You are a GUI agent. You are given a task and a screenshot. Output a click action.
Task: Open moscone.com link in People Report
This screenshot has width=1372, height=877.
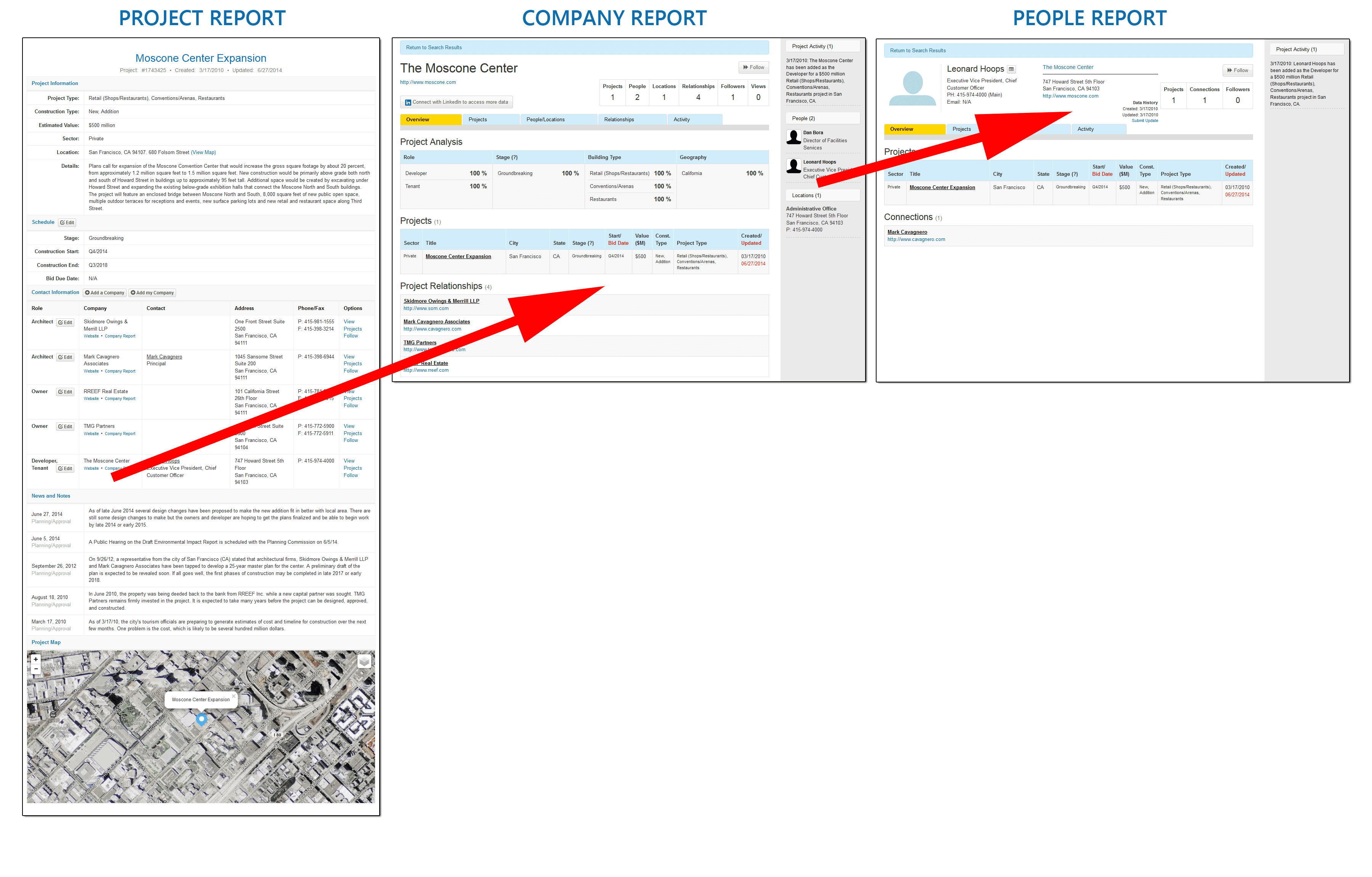(x=1071, y=96)
